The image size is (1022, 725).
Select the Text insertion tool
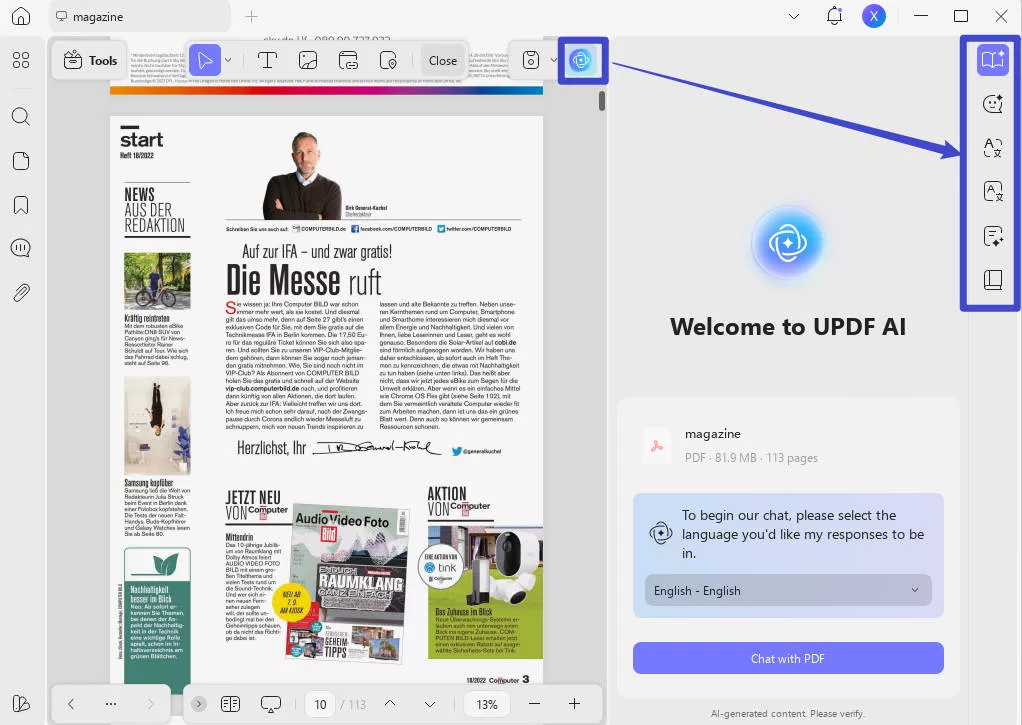click(267, 60)
